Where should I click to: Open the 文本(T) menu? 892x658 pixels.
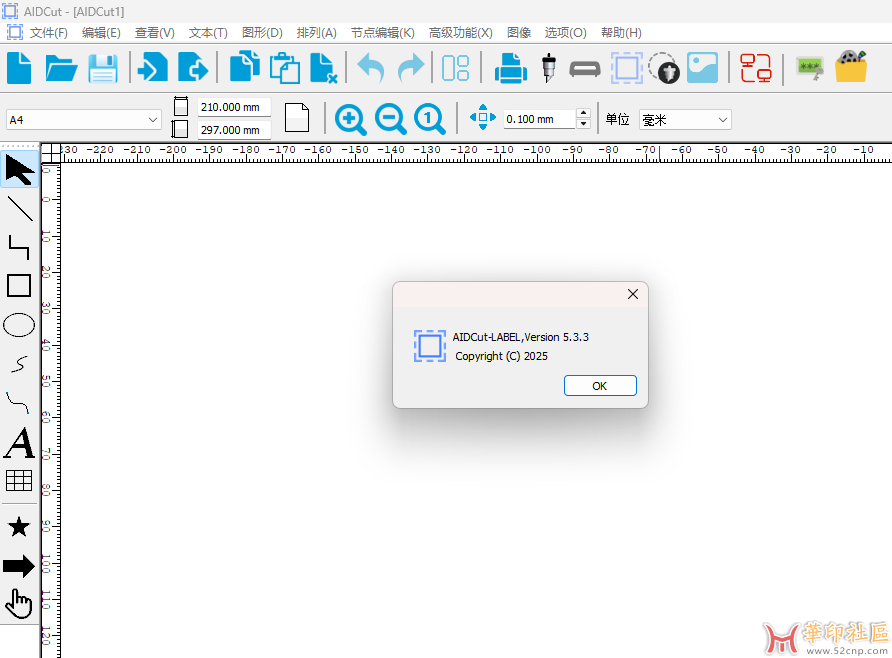208,33
